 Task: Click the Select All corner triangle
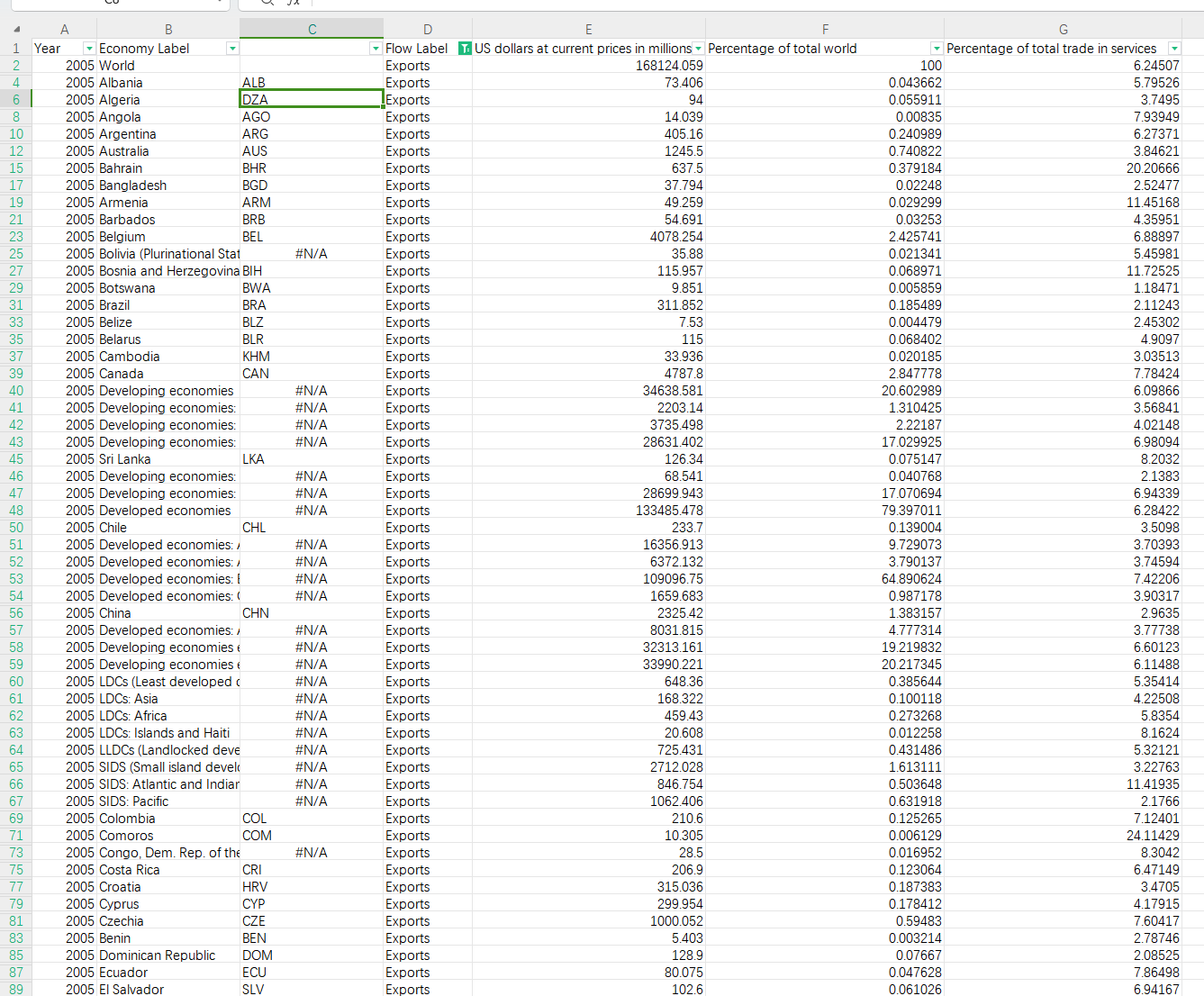click(x=16, y=29)
